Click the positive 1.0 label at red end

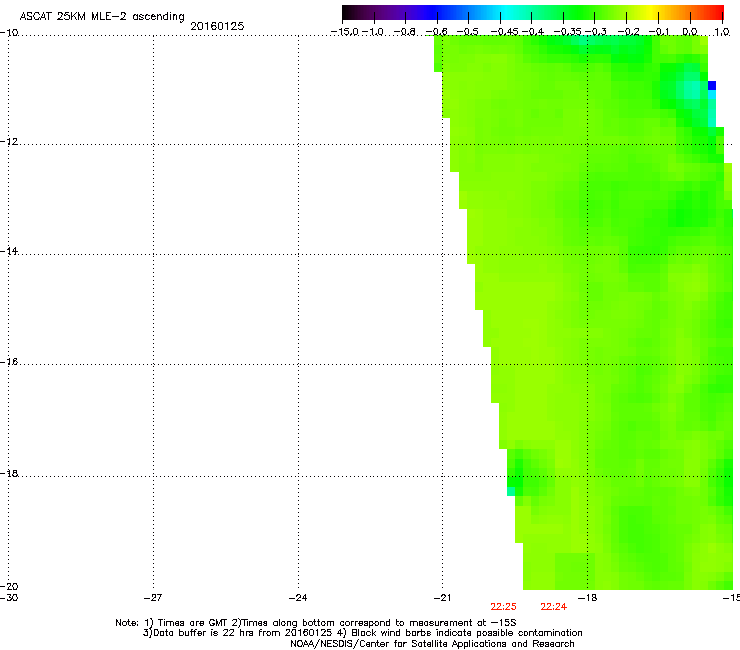[x=722, y=32]
